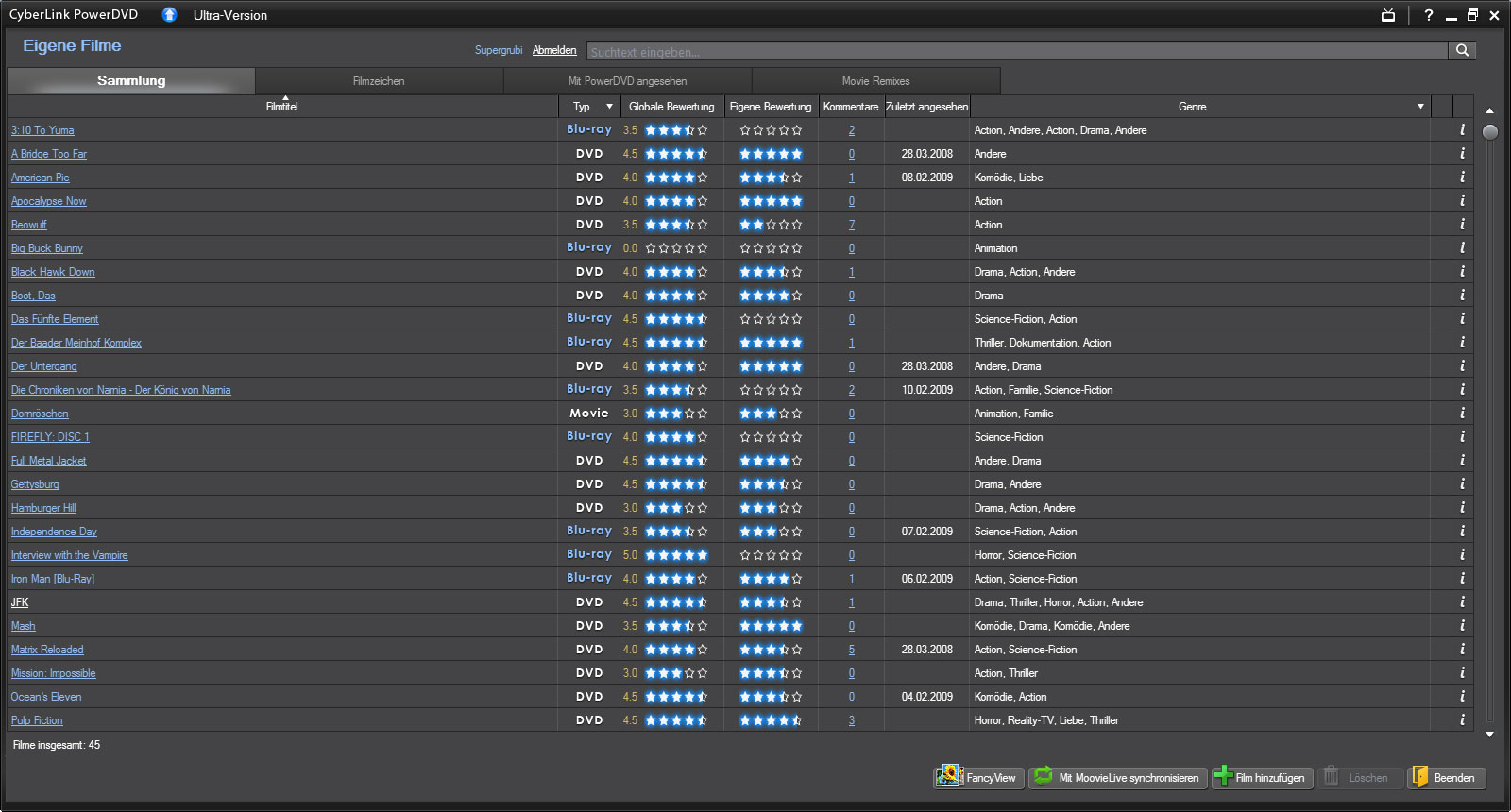Sort by the Filmtitel column header
This screenshot has height=812, width=1511.
click(281, 107)
